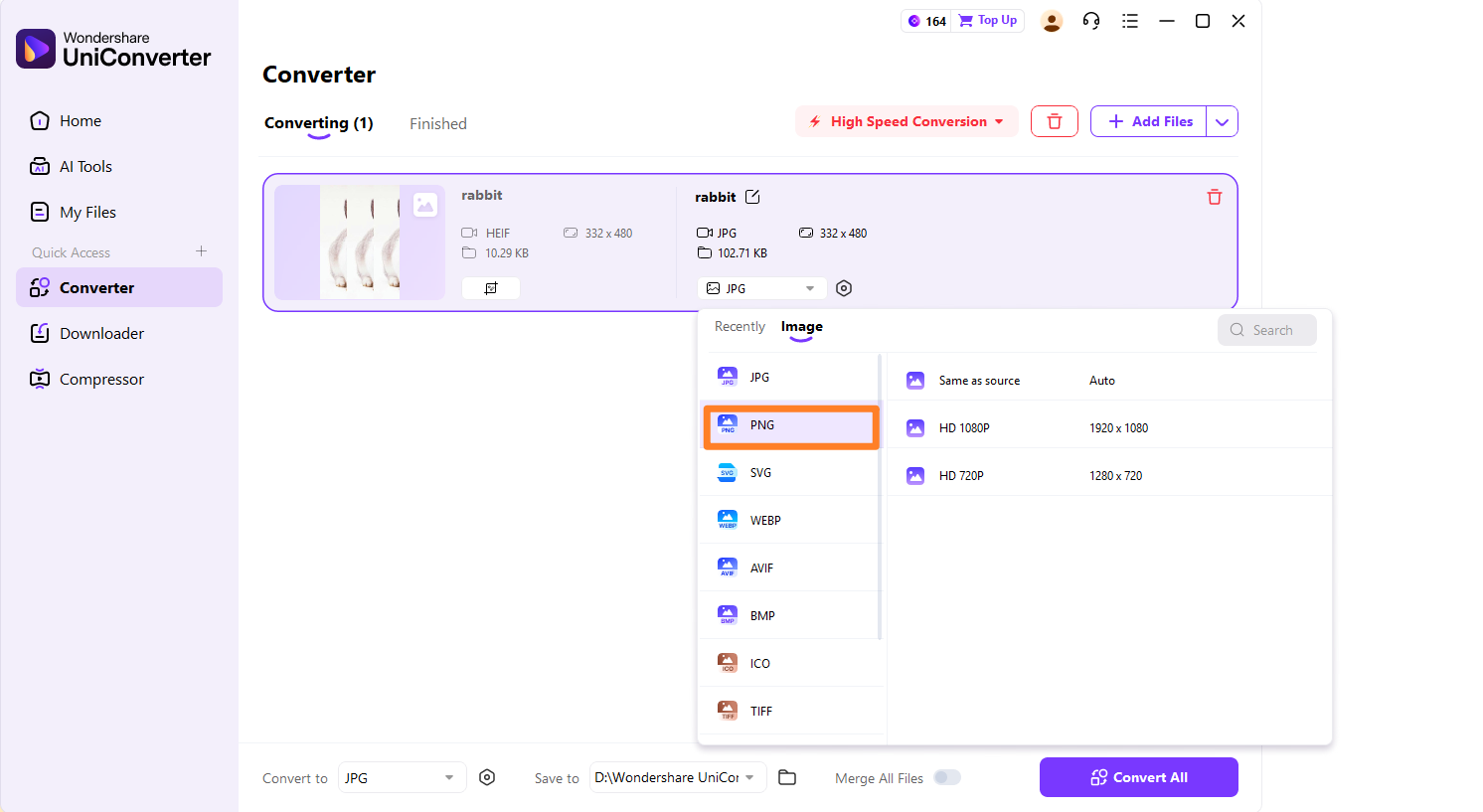Viewport: 1483px width, 812px height.
Task: Rename output file with the edit icon
Action: tap(752, 197)
